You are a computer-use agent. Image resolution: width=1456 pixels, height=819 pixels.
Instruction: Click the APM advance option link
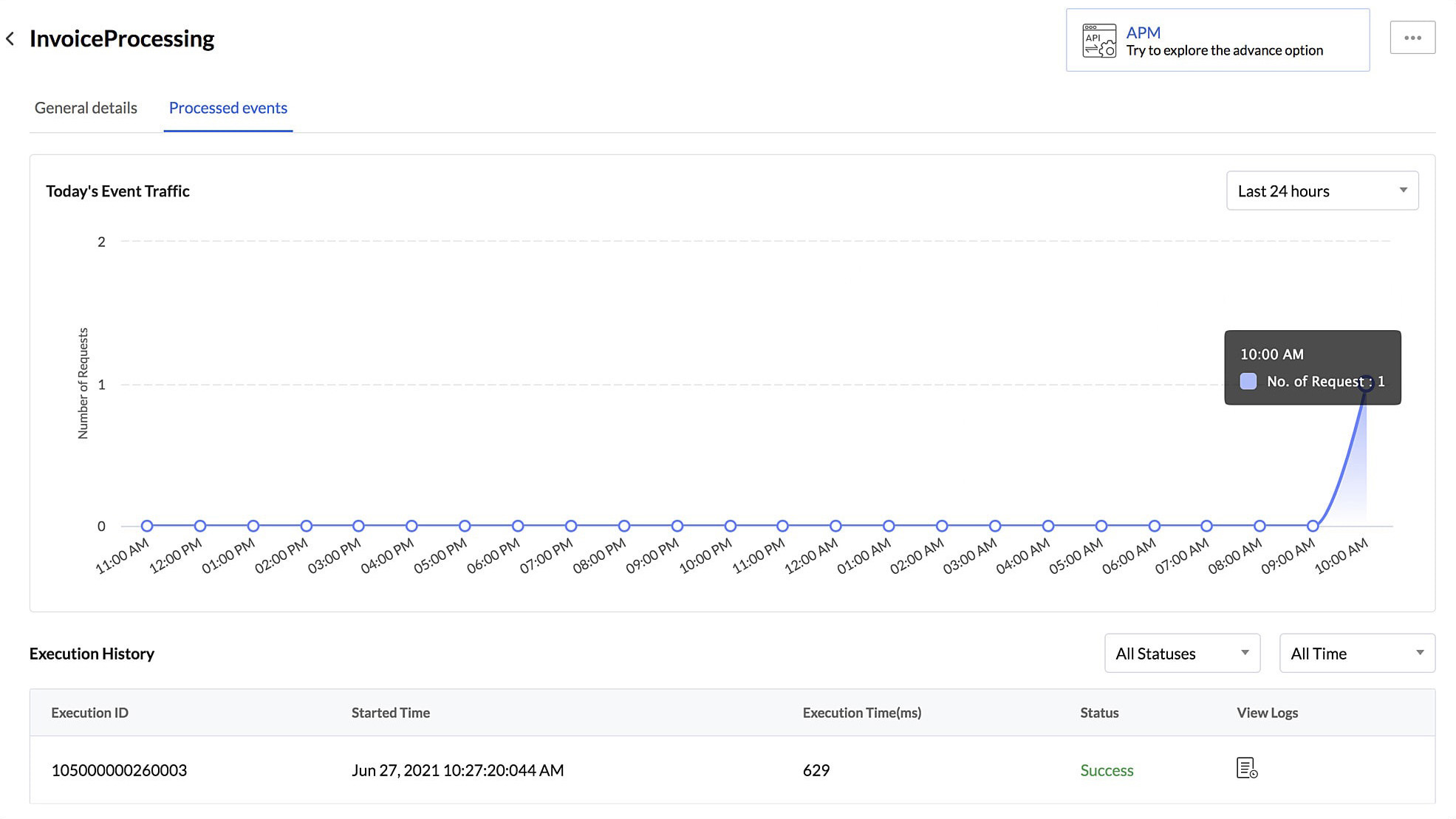pyautogui.click(x=1142, y=32)
